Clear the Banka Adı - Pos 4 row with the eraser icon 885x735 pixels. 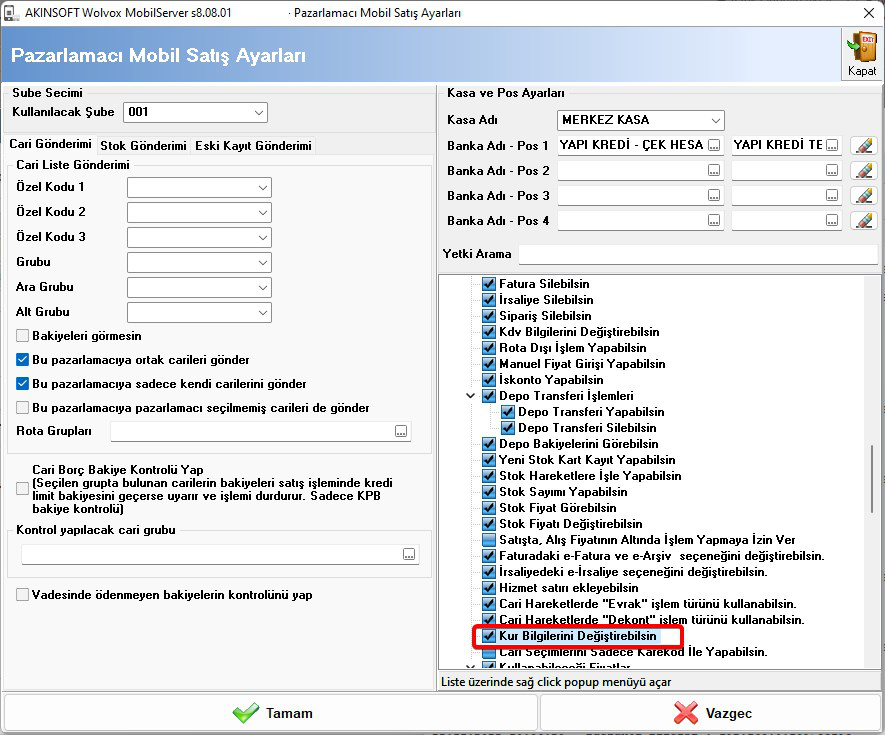(864, 220)
